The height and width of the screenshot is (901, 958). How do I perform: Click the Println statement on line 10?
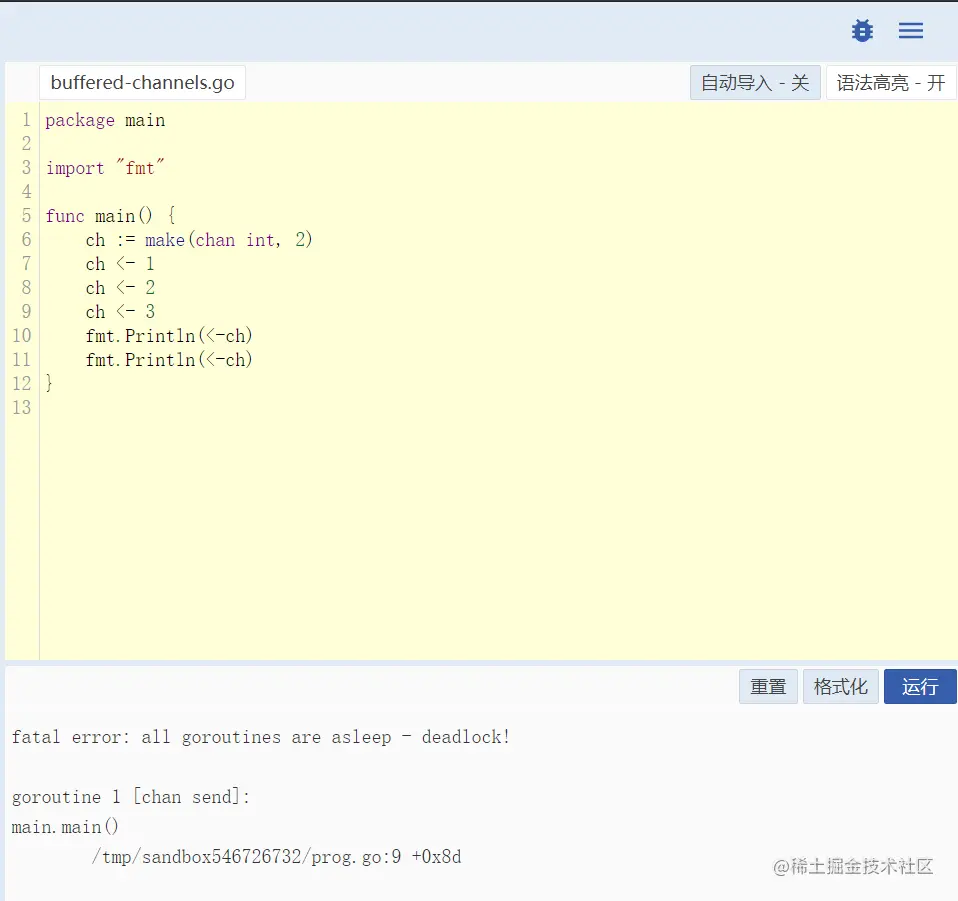(169, 335)
